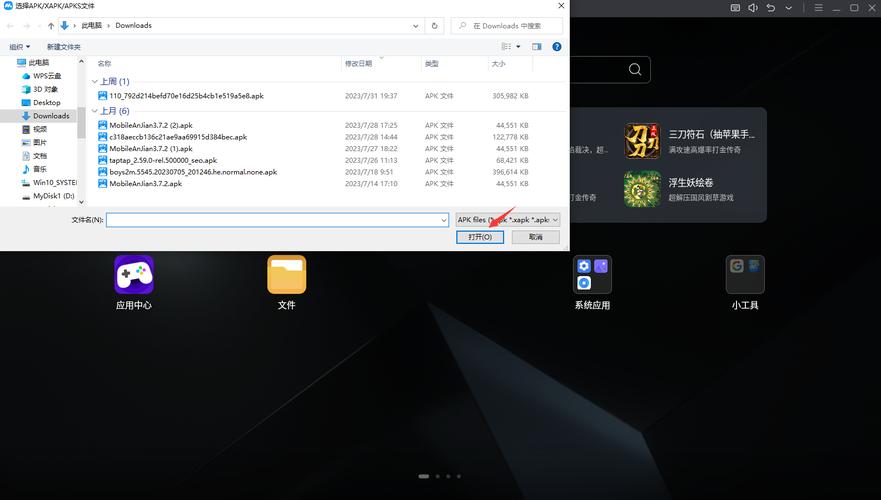Refresh the Downloads folder listing
This screenshot has width=881, height=500.
(434, 25)
